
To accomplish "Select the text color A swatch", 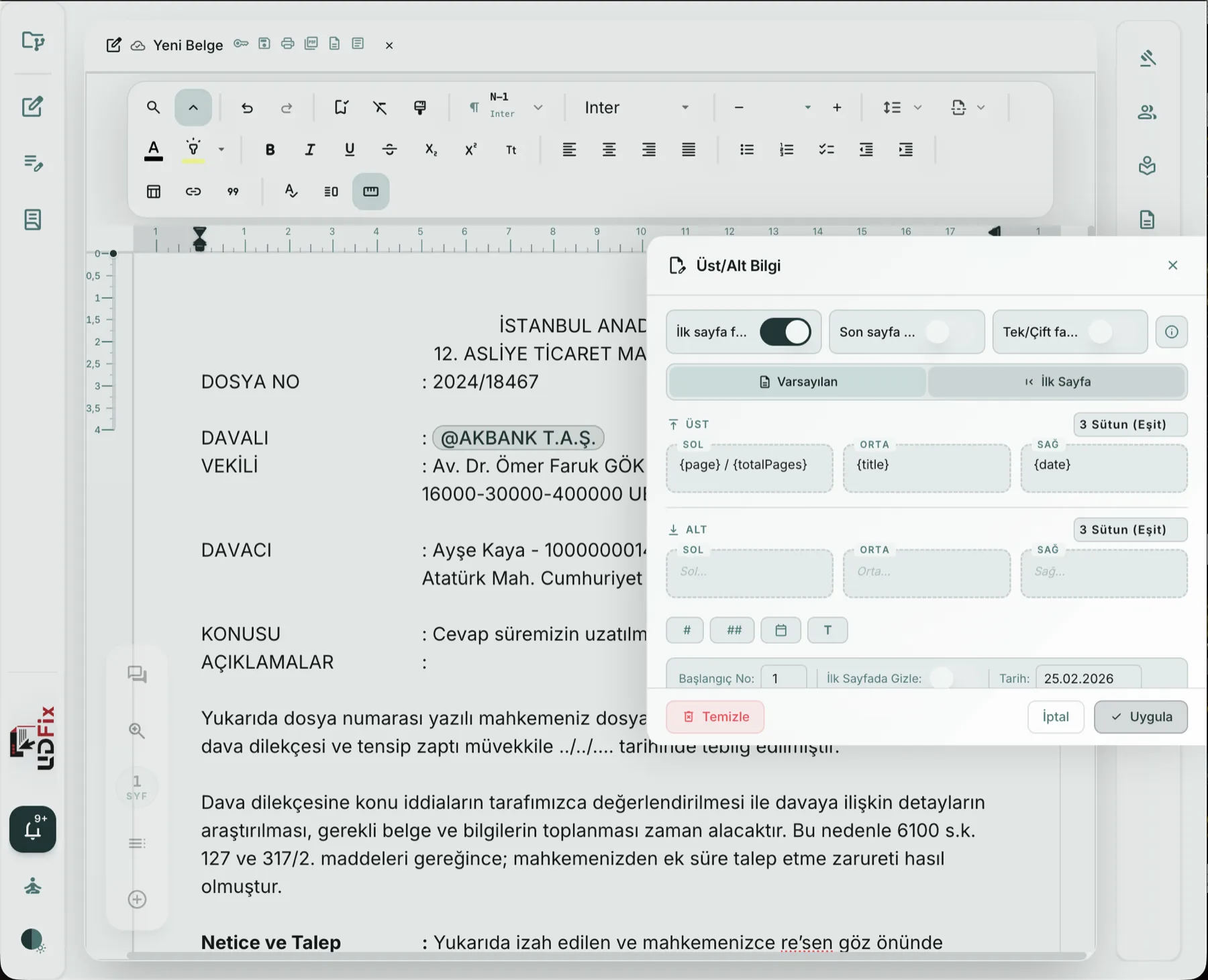I will [154, 150].
